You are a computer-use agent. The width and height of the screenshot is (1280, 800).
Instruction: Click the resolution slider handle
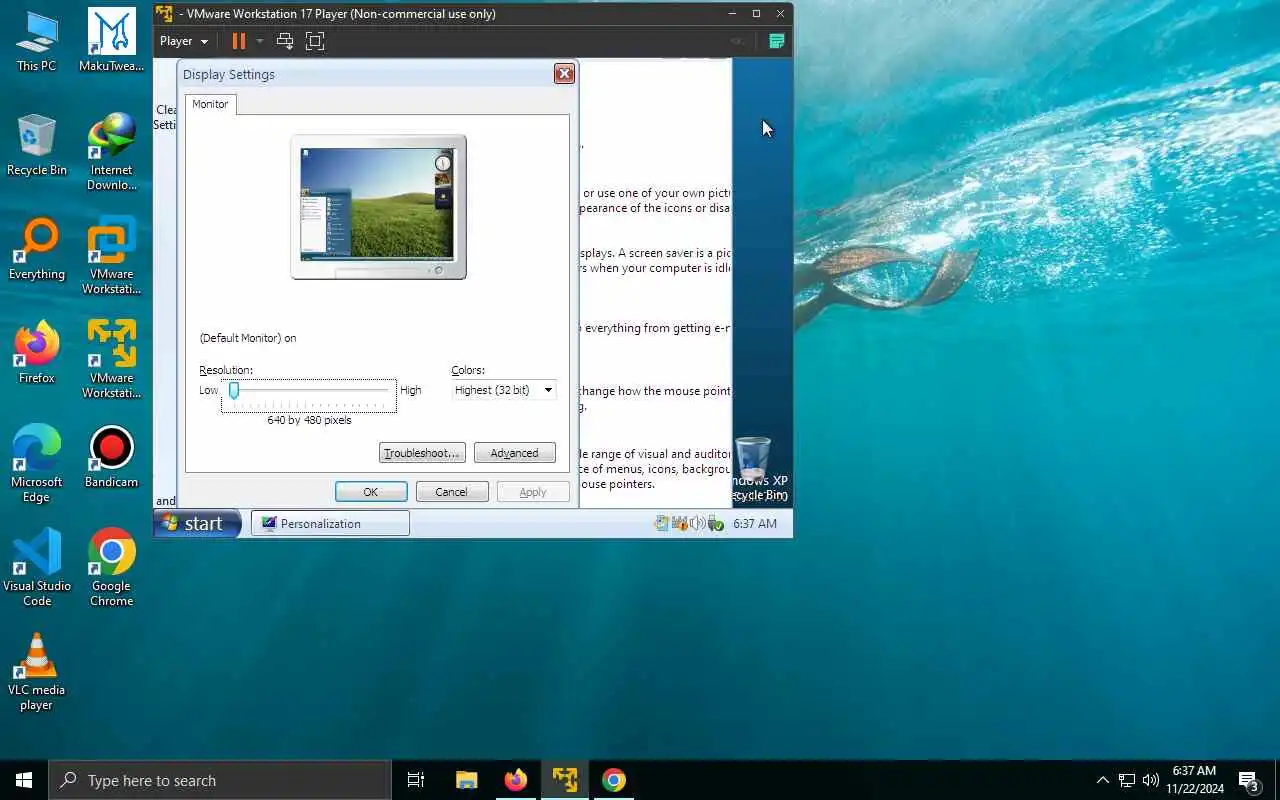pos(234,390)
